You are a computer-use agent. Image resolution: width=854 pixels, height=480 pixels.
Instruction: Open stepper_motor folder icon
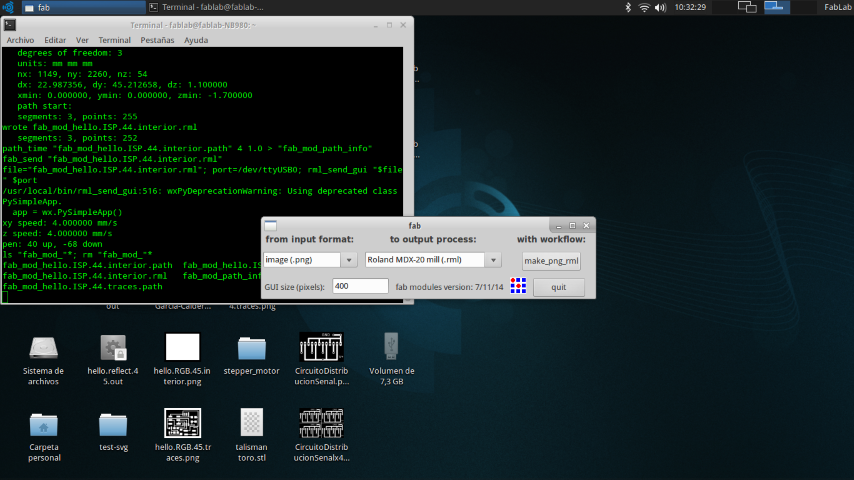pos(252,349)
